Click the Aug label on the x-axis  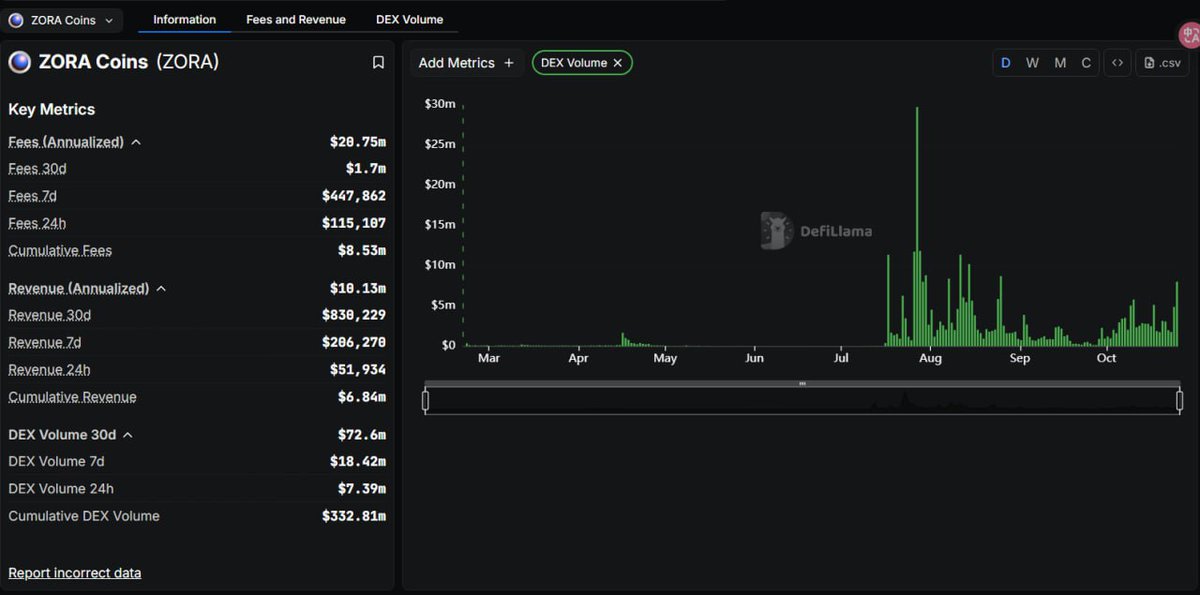coord(930,358)
